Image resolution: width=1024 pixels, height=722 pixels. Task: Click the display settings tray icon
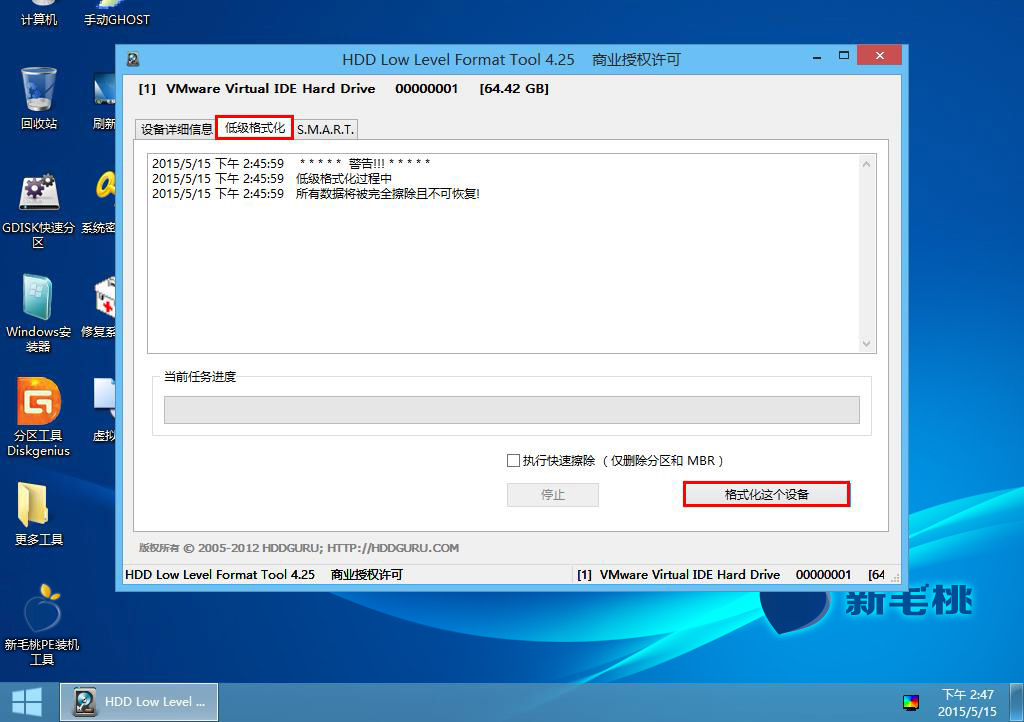pyautogui.click(x=910, y=702)
